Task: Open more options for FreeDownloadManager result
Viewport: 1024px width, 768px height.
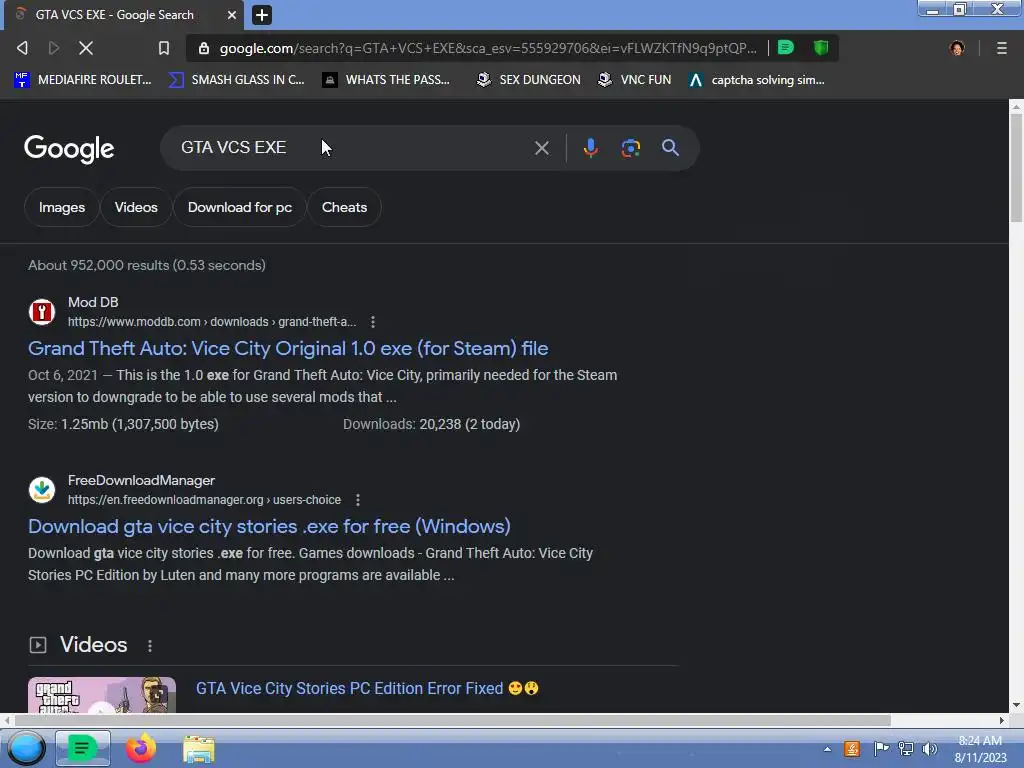Action: click(357, 500)
